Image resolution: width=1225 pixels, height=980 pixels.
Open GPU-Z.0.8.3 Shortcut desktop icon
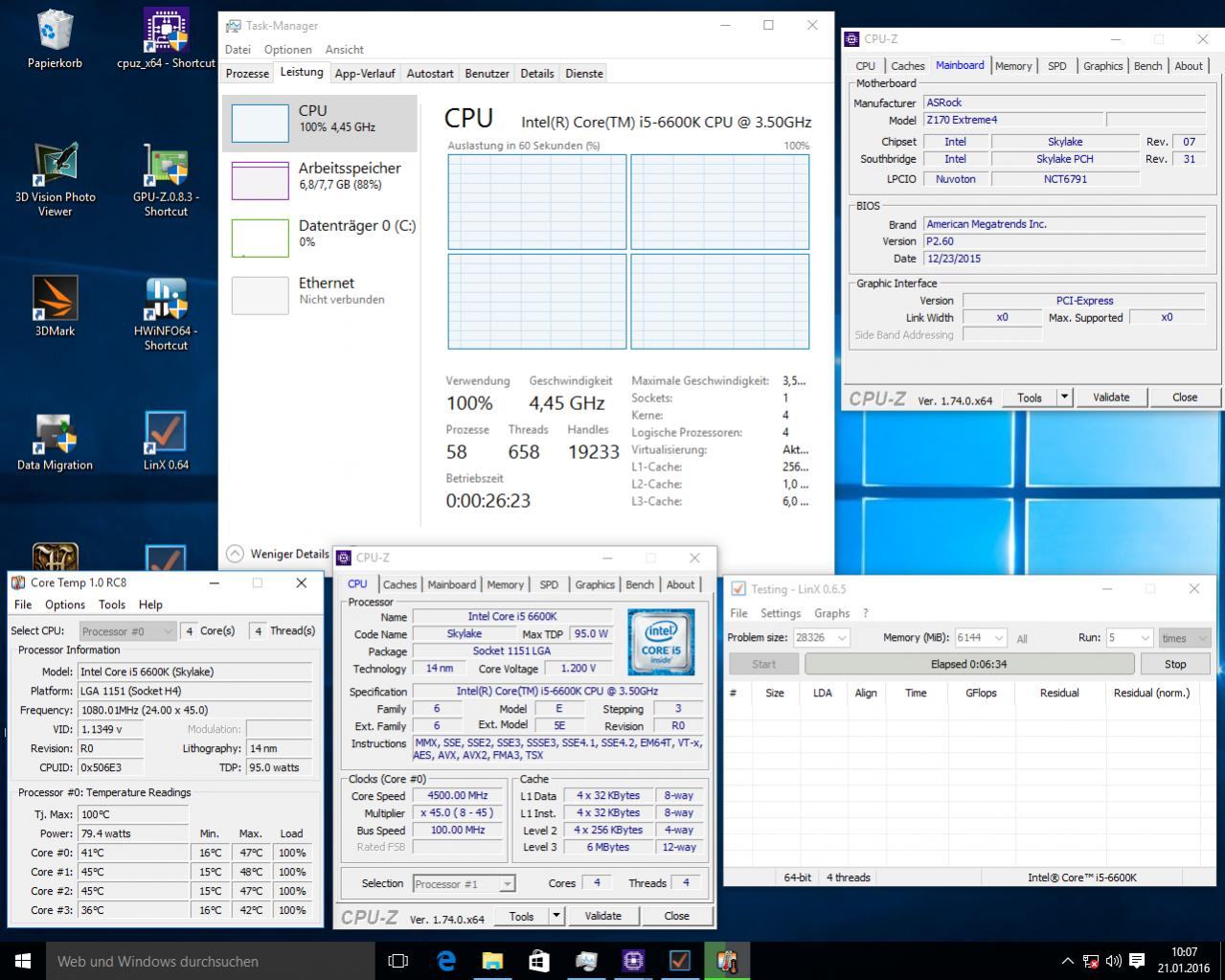pyautogui.click(x=166, y=179)
